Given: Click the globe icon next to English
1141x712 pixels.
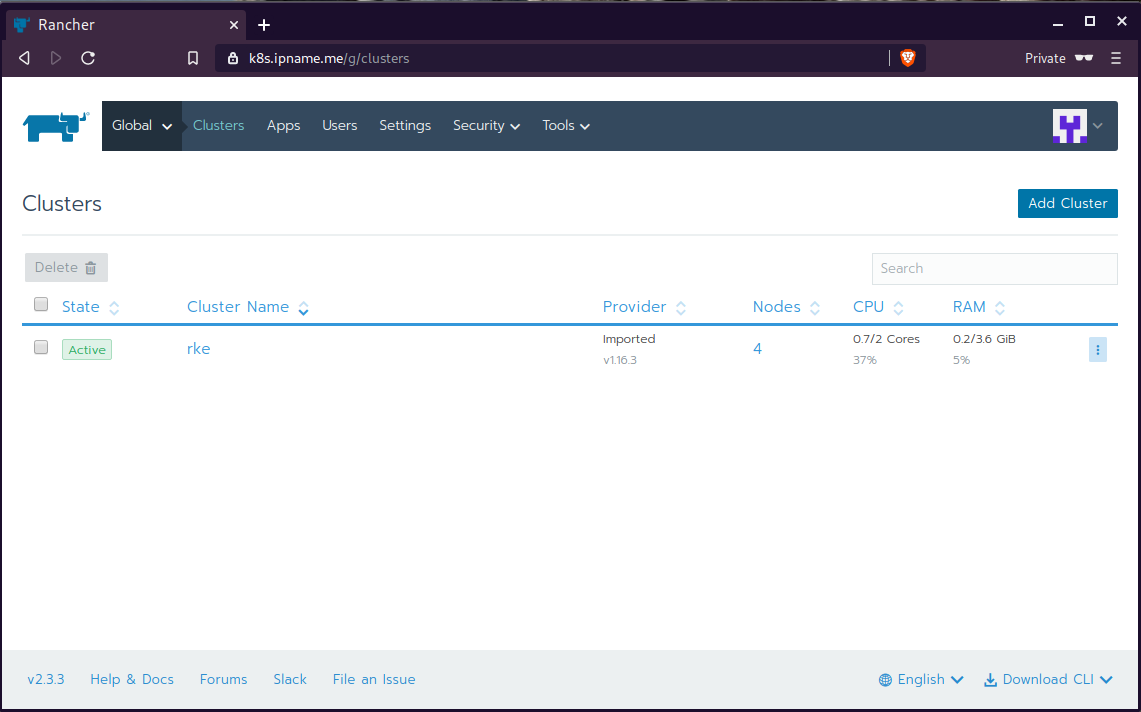Looking at the screenshot, I should 884,679.
